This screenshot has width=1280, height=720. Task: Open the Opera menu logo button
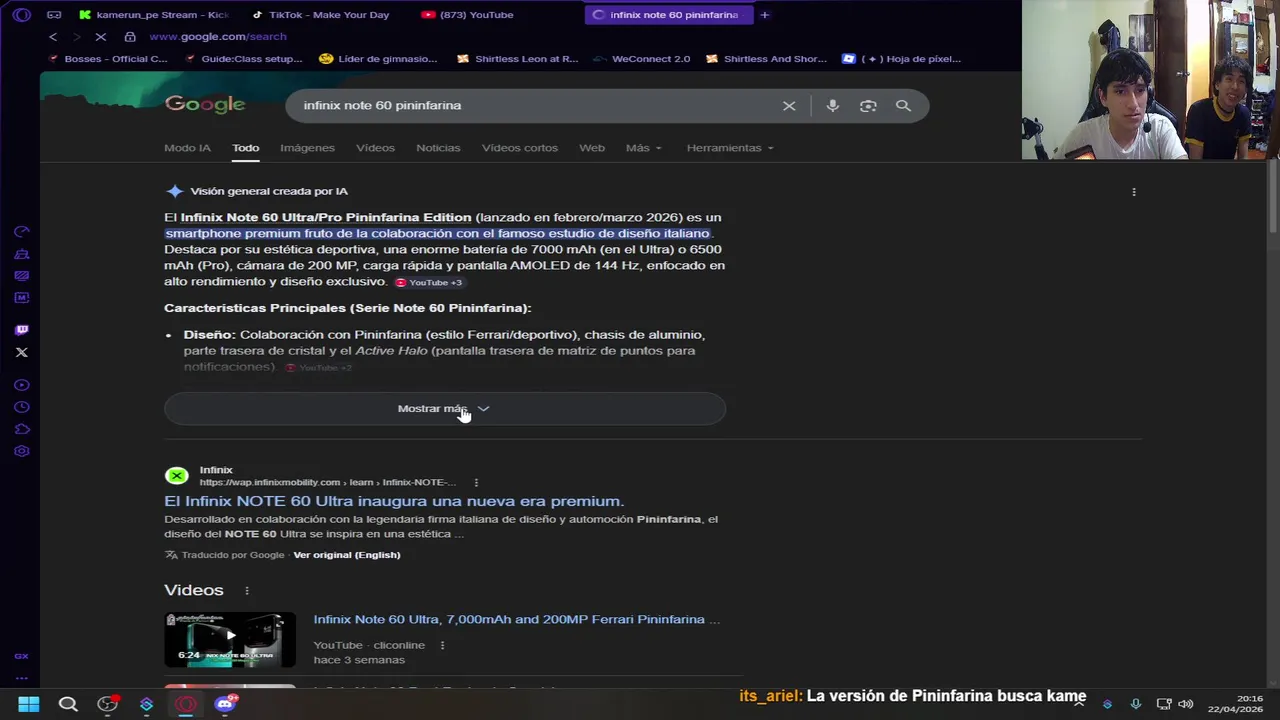pos(22,15)
